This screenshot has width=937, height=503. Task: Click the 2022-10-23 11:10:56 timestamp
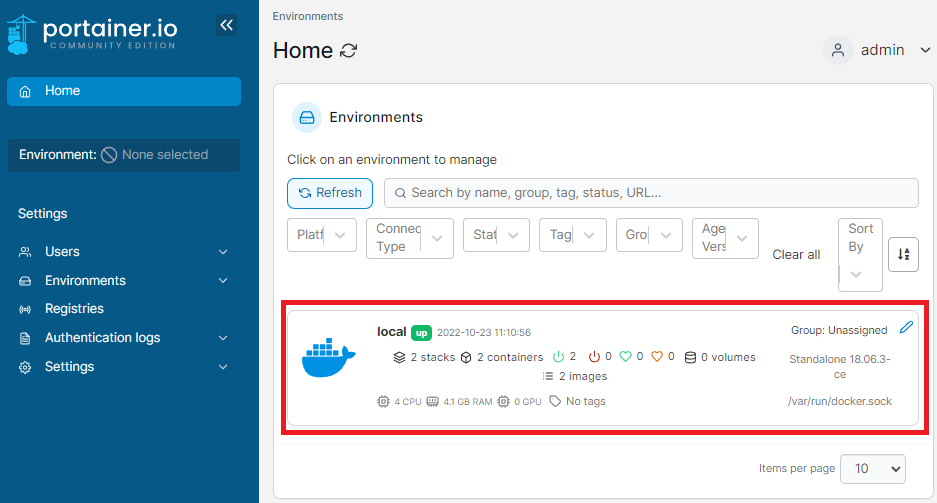click(483, 333)
